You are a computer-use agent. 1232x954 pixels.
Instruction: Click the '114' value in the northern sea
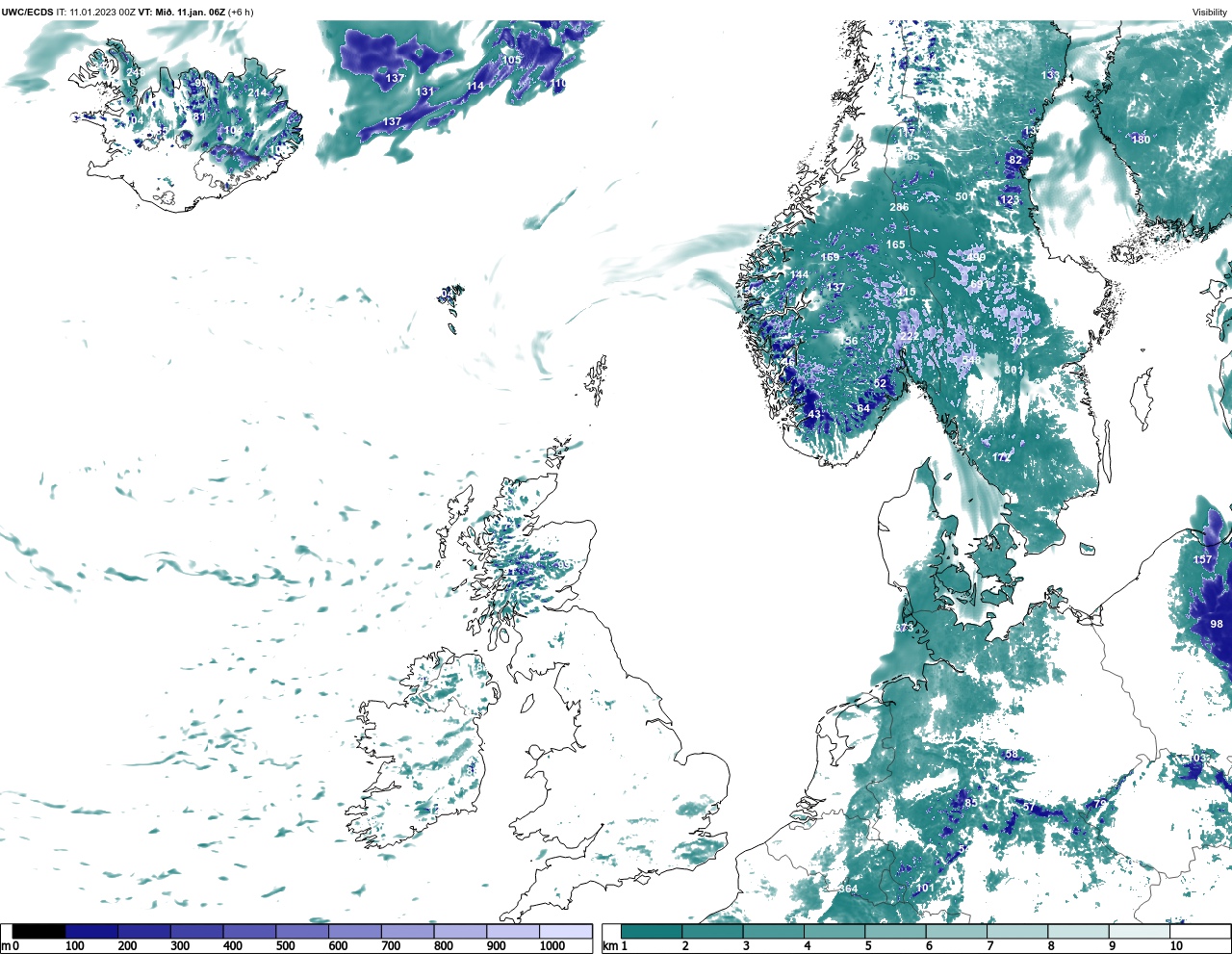point(475,87)
